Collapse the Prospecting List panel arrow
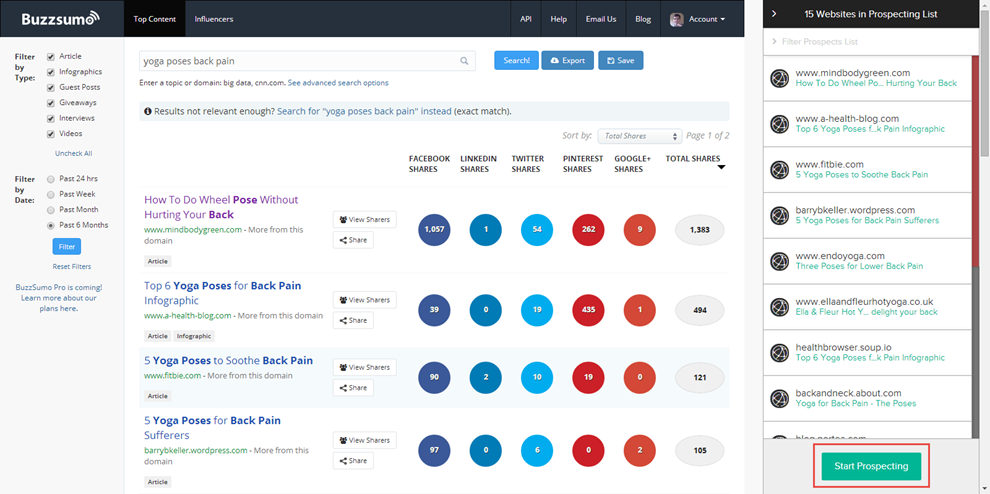The image size is (990, 494). coord(774,14)
